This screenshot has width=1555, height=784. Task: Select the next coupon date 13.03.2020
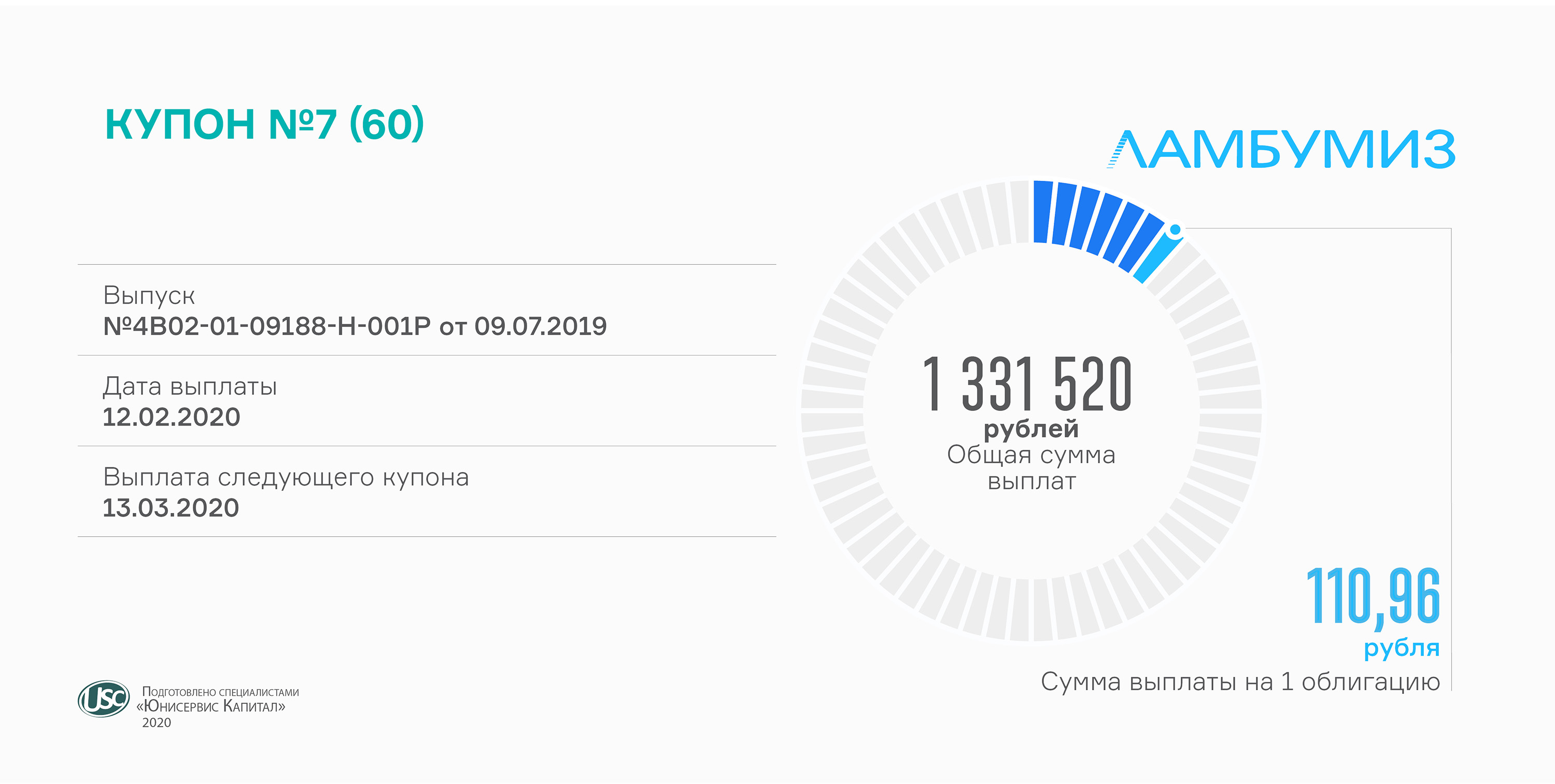(x=171, y=508)
